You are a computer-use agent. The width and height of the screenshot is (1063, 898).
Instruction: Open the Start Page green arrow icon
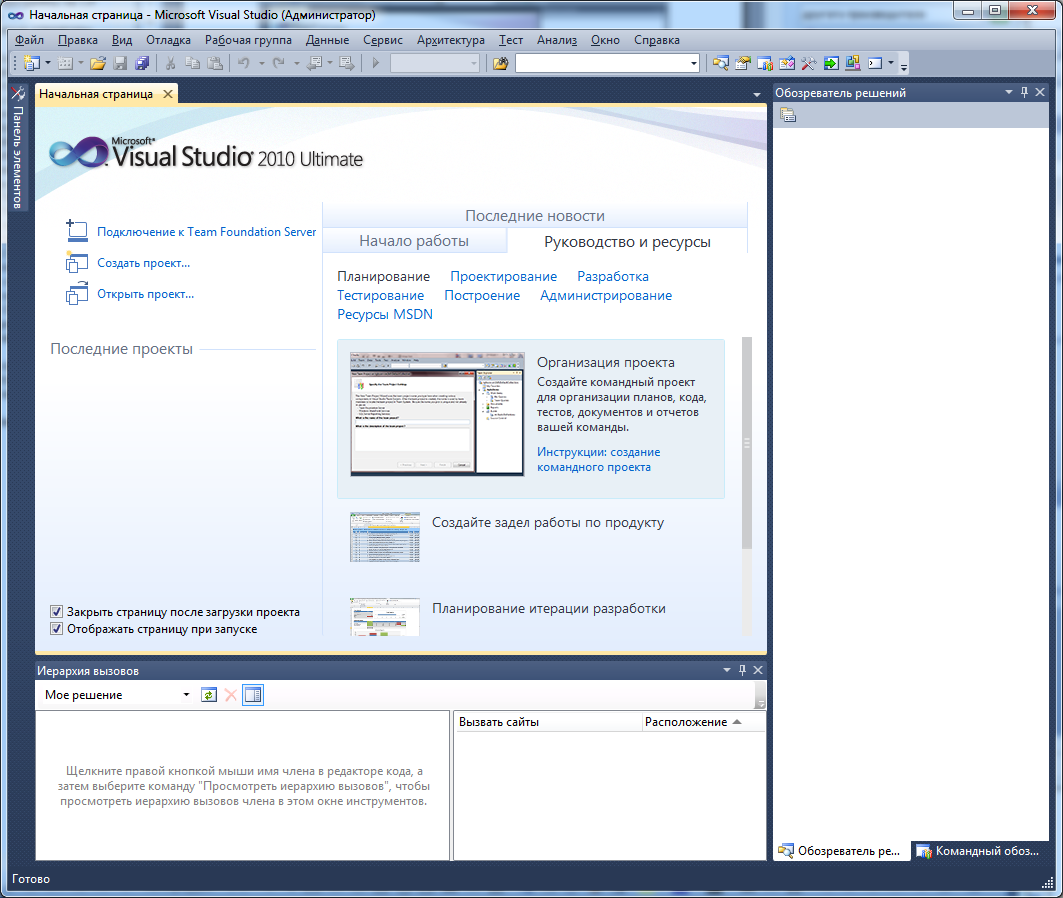pyautogui.click(x=830, y=63)
